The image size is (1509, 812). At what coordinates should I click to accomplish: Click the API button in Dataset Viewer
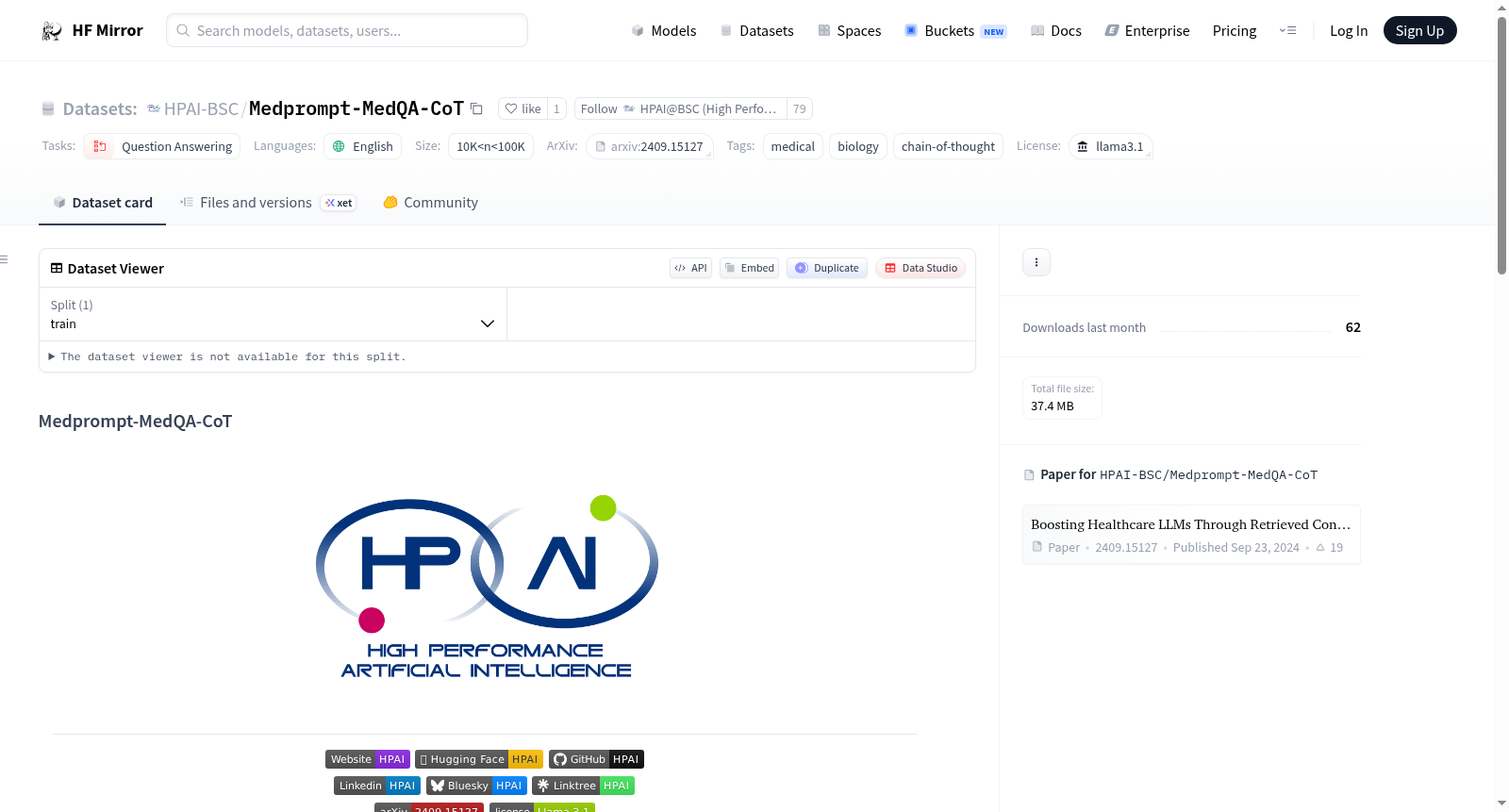point(690,268)
